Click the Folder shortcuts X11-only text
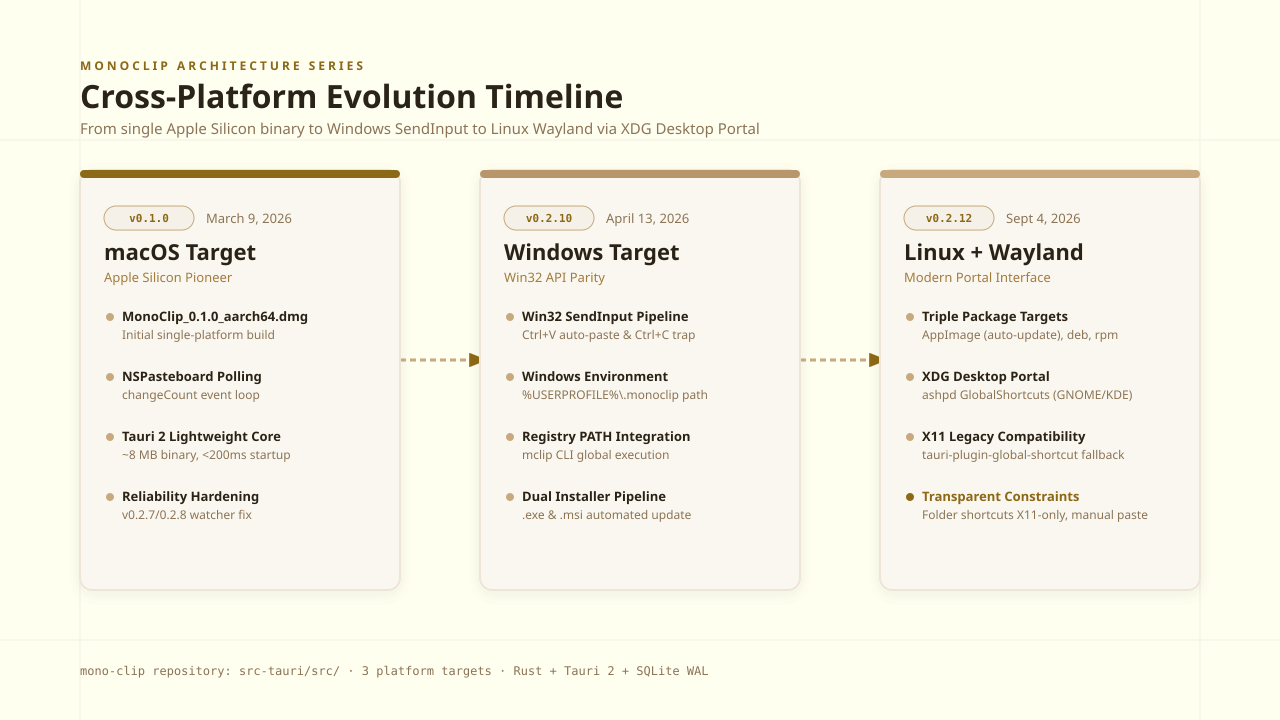The height and width of the screenshot is (720, 1280). coord(1035,515)
